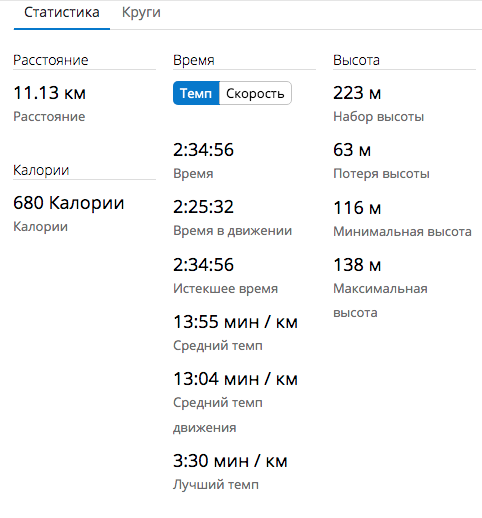The width and height of the screenshot is (482, 518).
Task: Click the Минимальная высота label
Action: (x=402, y=231)
